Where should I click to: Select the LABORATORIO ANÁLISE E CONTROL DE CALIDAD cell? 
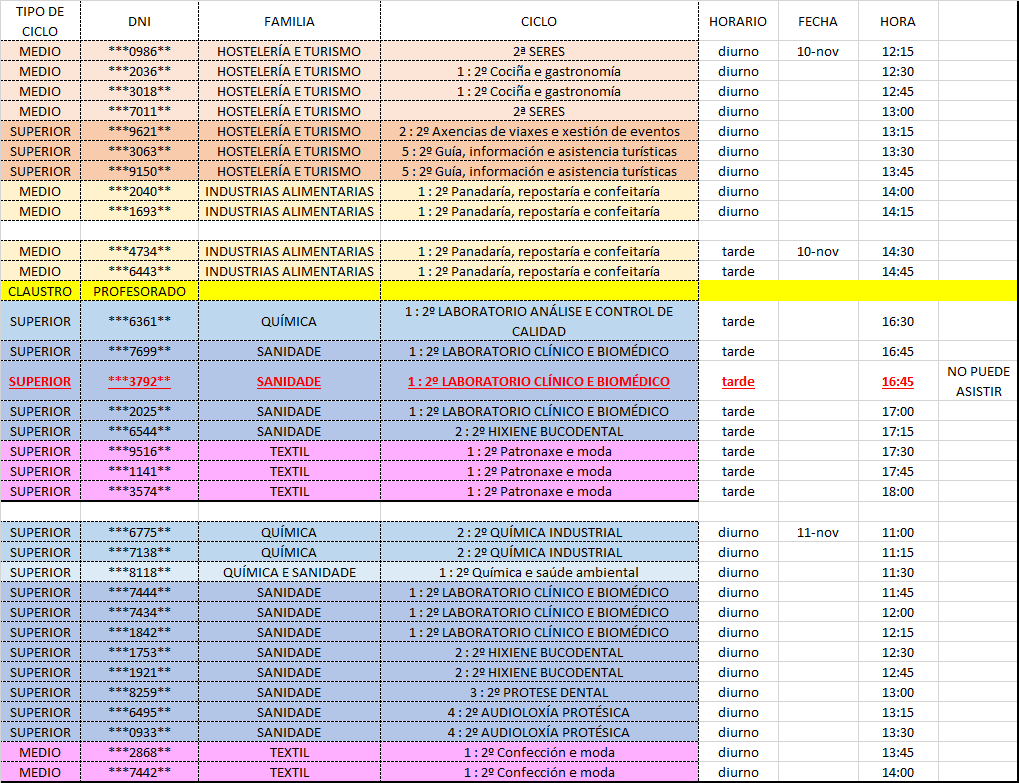coord(539,321)
